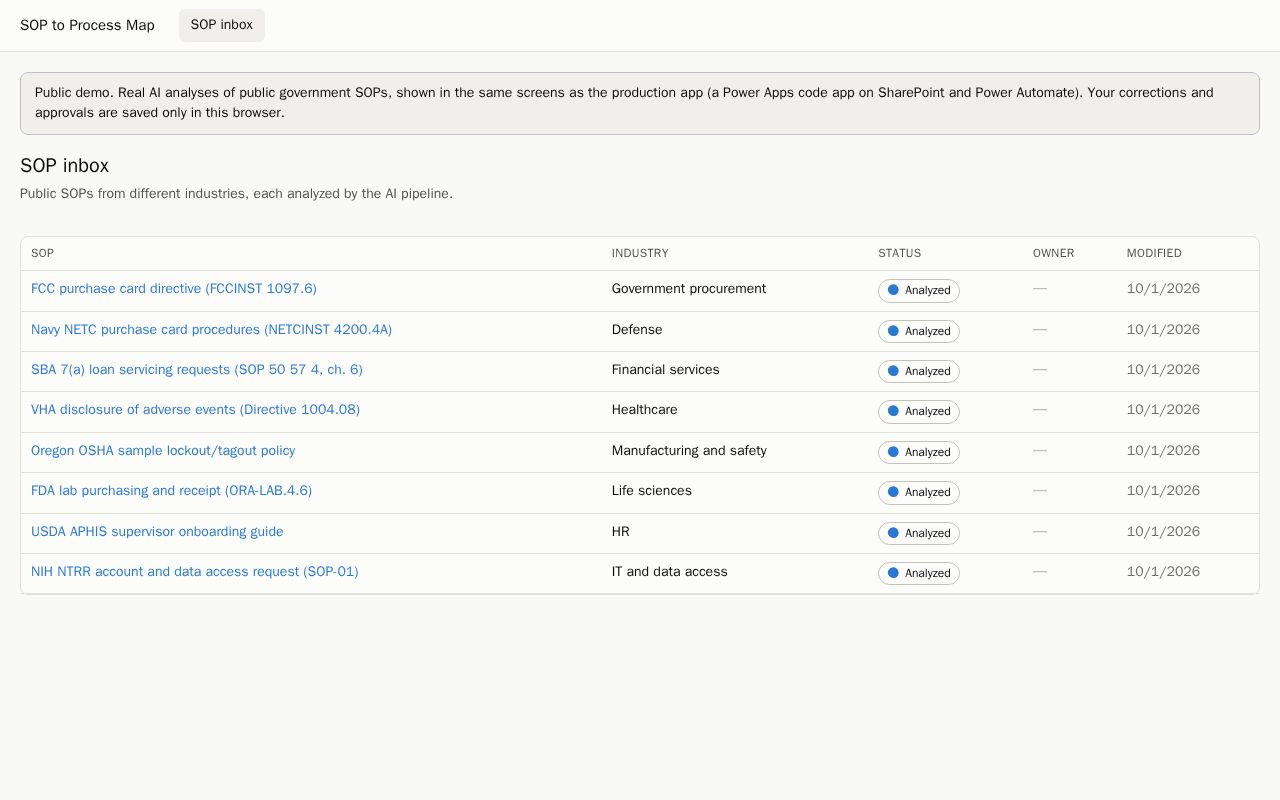This screenshot has height=800, width=1280.
Task: Click the SOP column header
Action: 42,254
